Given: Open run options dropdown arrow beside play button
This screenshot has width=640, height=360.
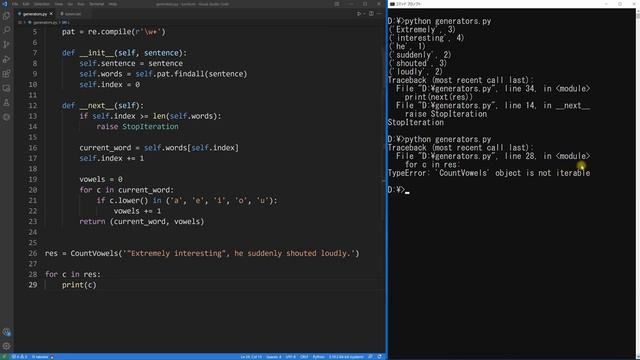Looking at the screenshot, I should pos(364,14).
